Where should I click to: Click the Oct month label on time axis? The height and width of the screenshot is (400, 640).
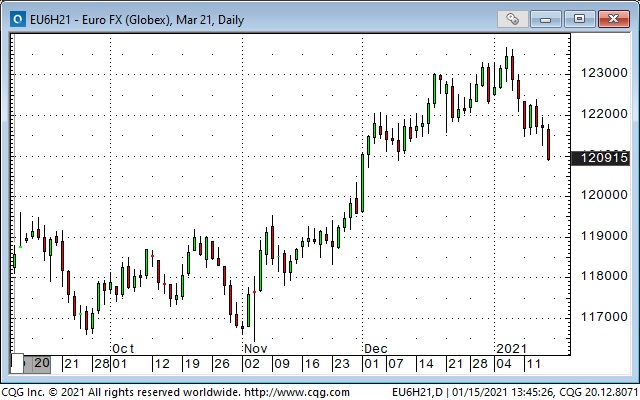click(123, 349)
